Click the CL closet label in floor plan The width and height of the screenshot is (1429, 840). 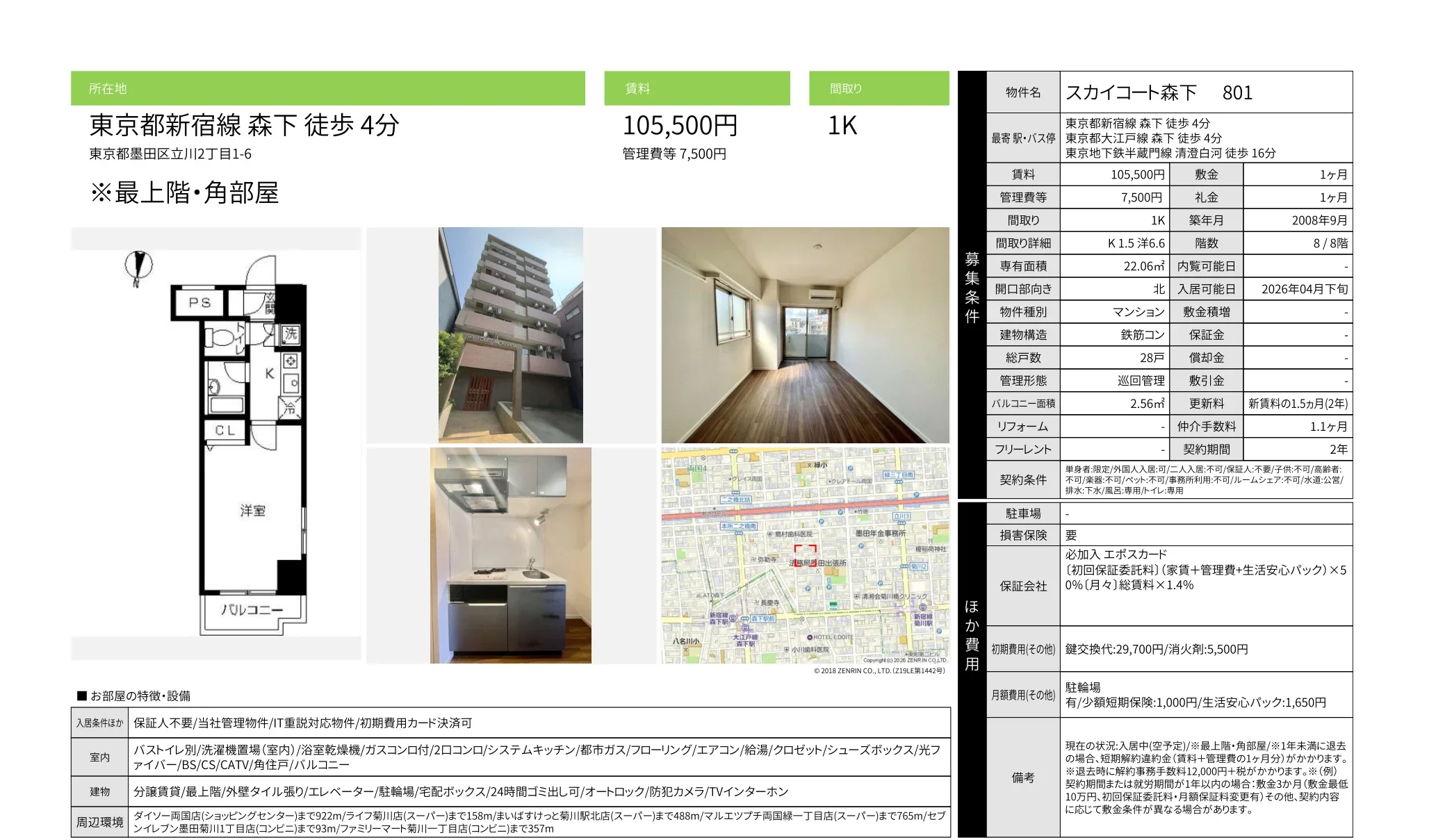click(x=225, y=431)
